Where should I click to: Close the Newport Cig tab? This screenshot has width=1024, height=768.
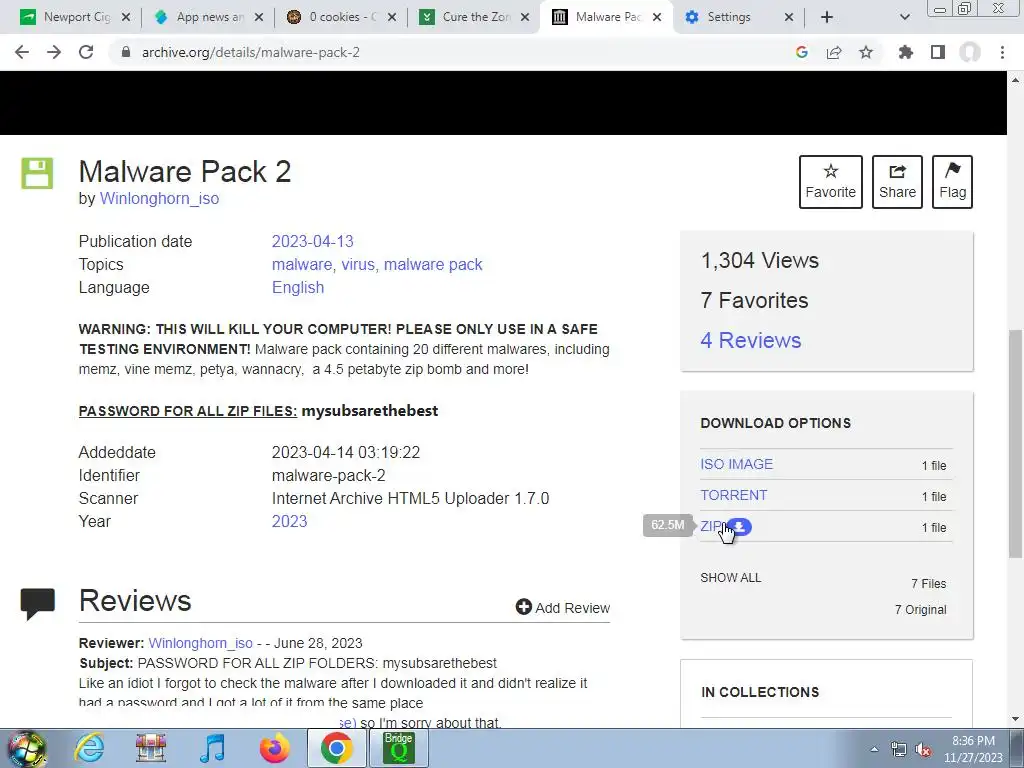126,17
